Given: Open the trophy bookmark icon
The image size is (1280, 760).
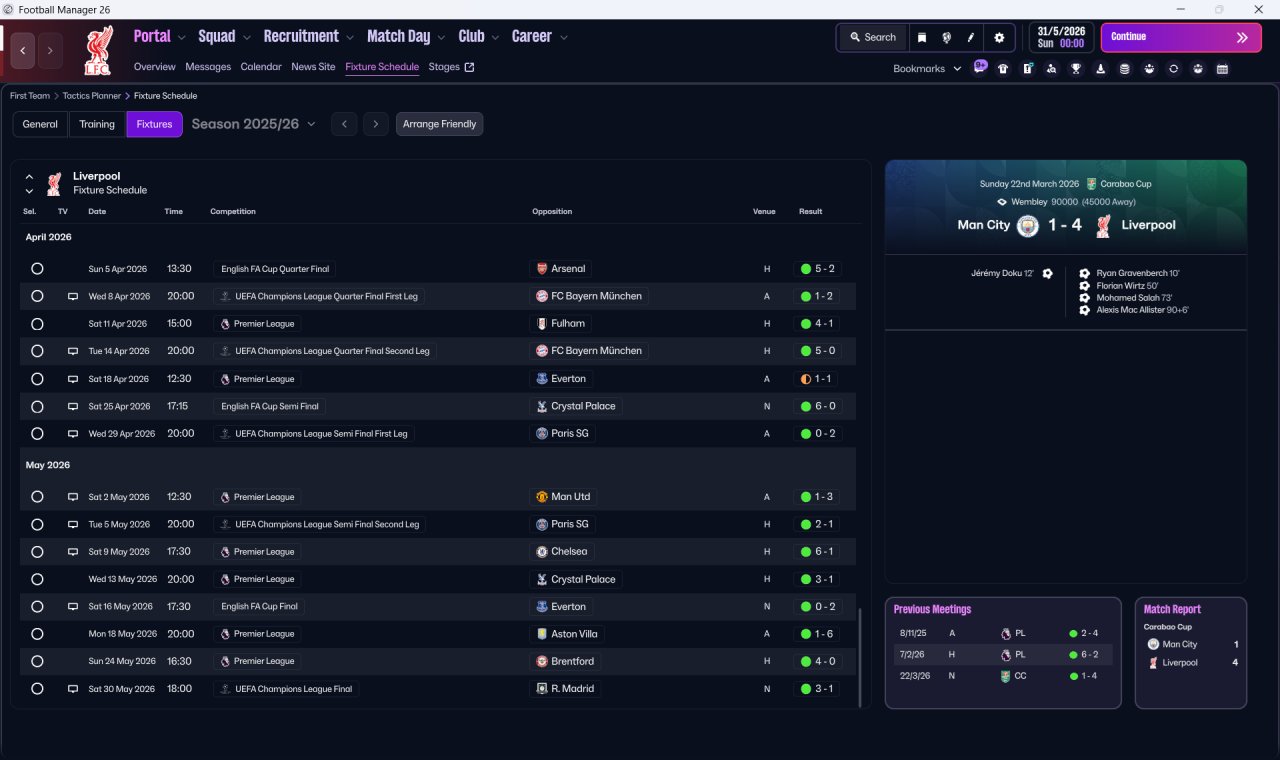Looking at the screenshot, I should coord(1076,69).
